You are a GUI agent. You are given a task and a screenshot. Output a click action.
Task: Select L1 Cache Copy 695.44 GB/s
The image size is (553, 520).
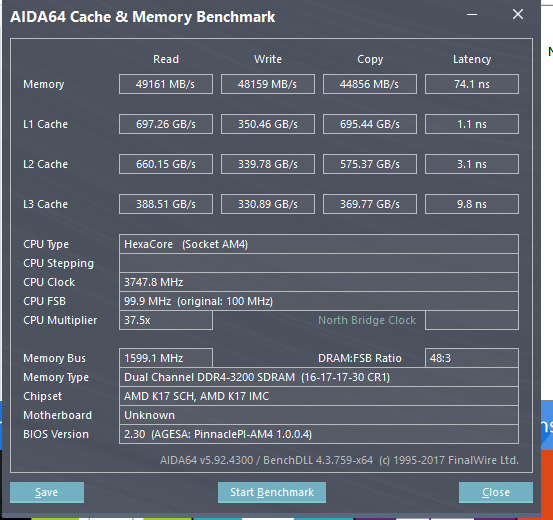[x=370, y=124]
